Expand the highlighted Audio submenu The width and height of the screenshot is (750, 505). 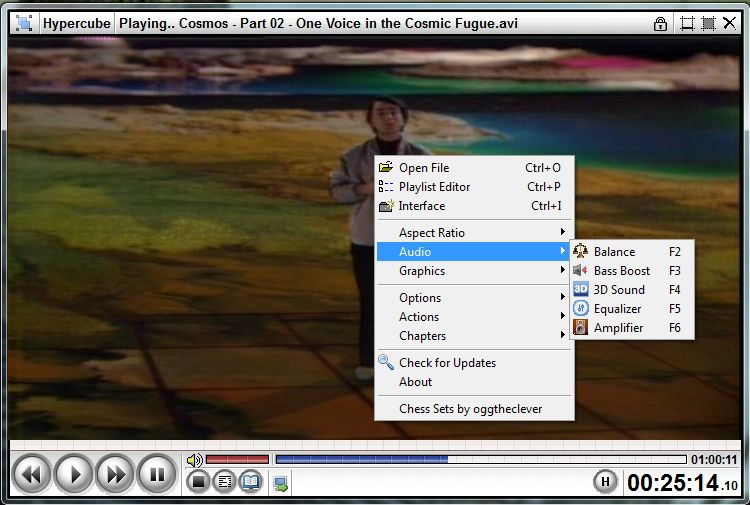pos(474,252)
